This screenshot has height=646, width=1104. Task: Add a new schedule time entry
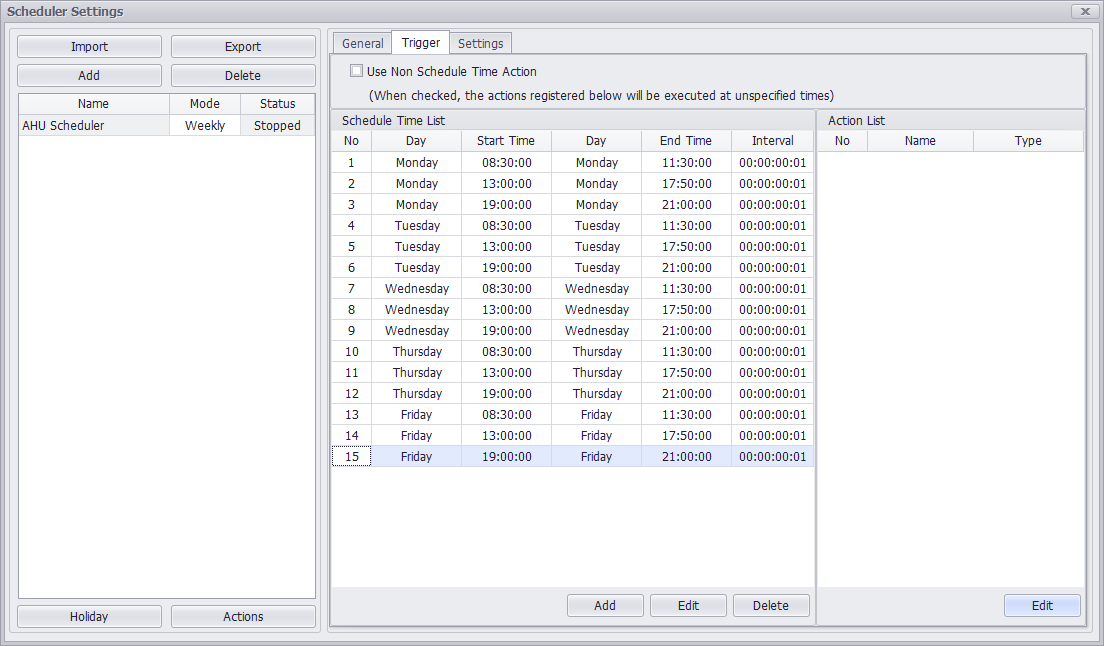[x=605, y=606]
